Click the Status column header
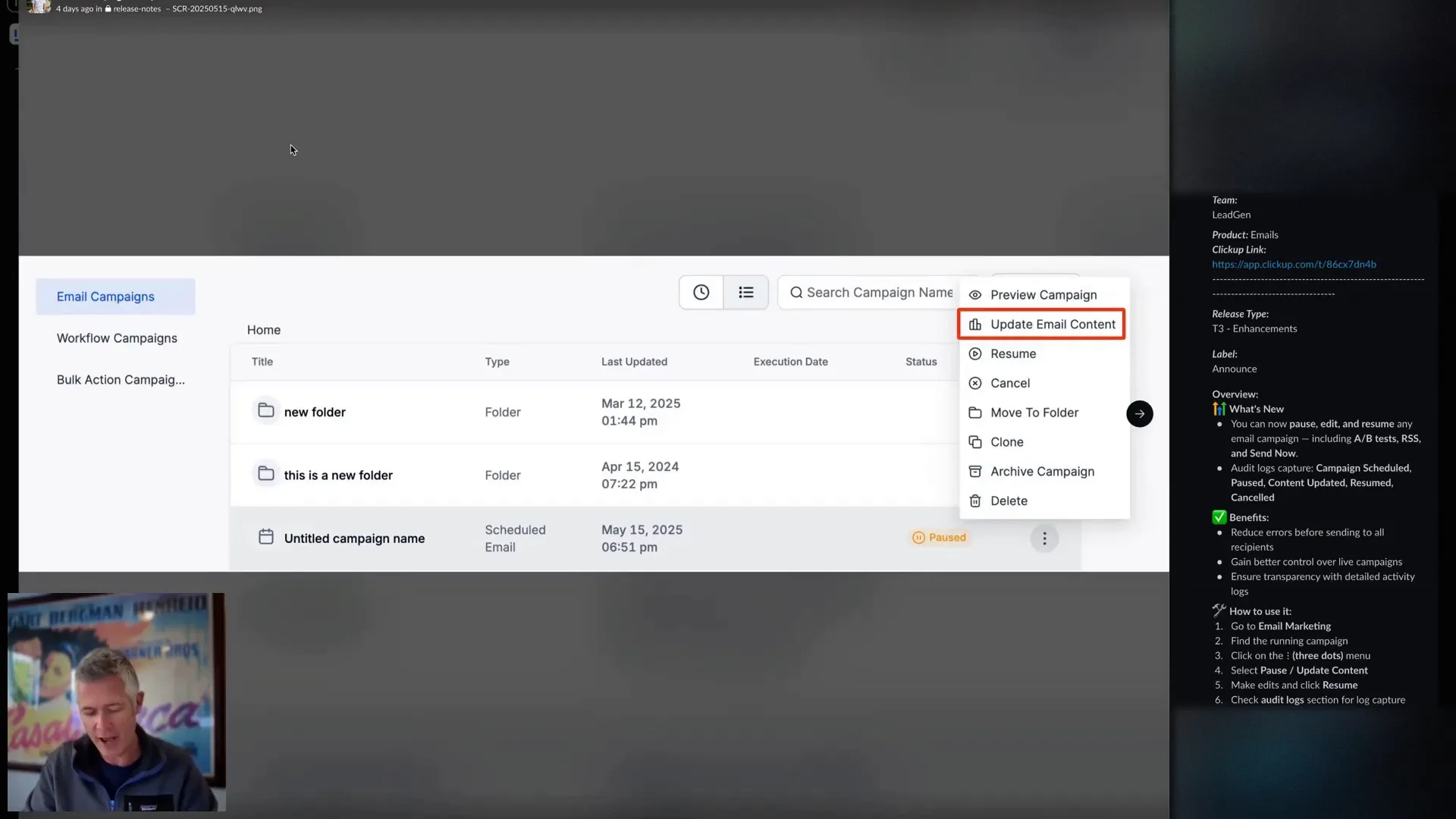The height and width of the screenshot is (819, 1456). 921,362
